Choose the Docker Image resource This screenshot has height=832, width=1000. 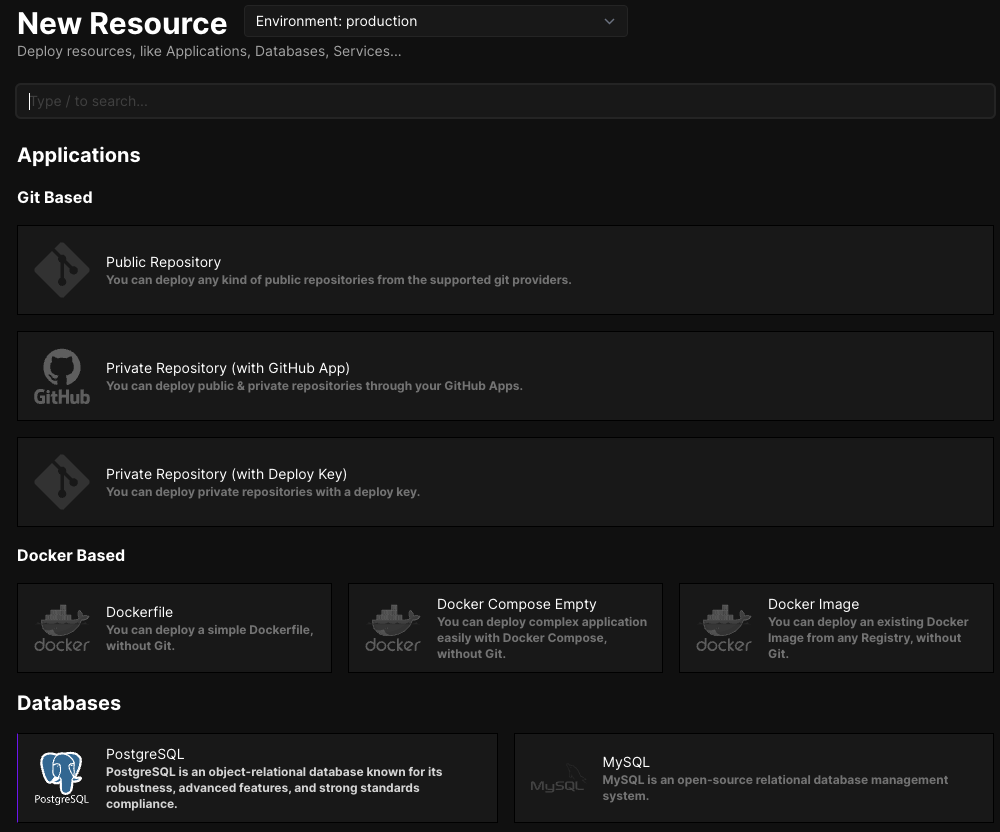(x=836, y=628)
